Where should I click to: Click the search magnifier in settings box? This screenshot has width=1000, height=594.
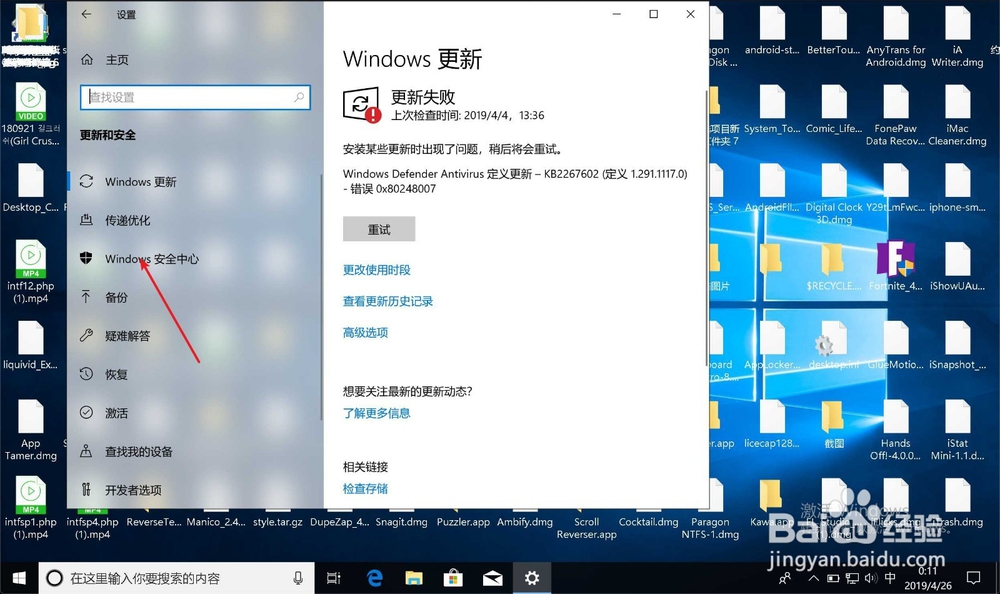coord(298,97)
